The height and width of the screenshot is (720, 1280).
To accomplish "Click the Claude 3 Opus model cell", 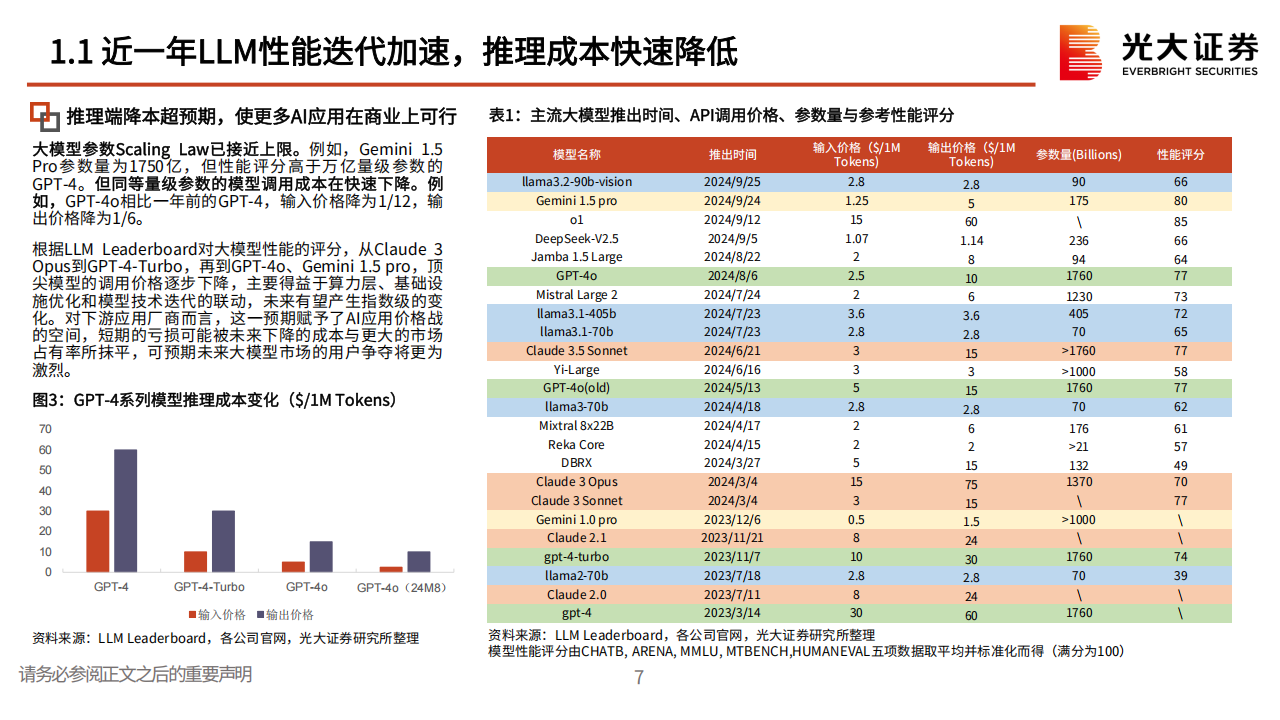I will click(x=577, y=482).
